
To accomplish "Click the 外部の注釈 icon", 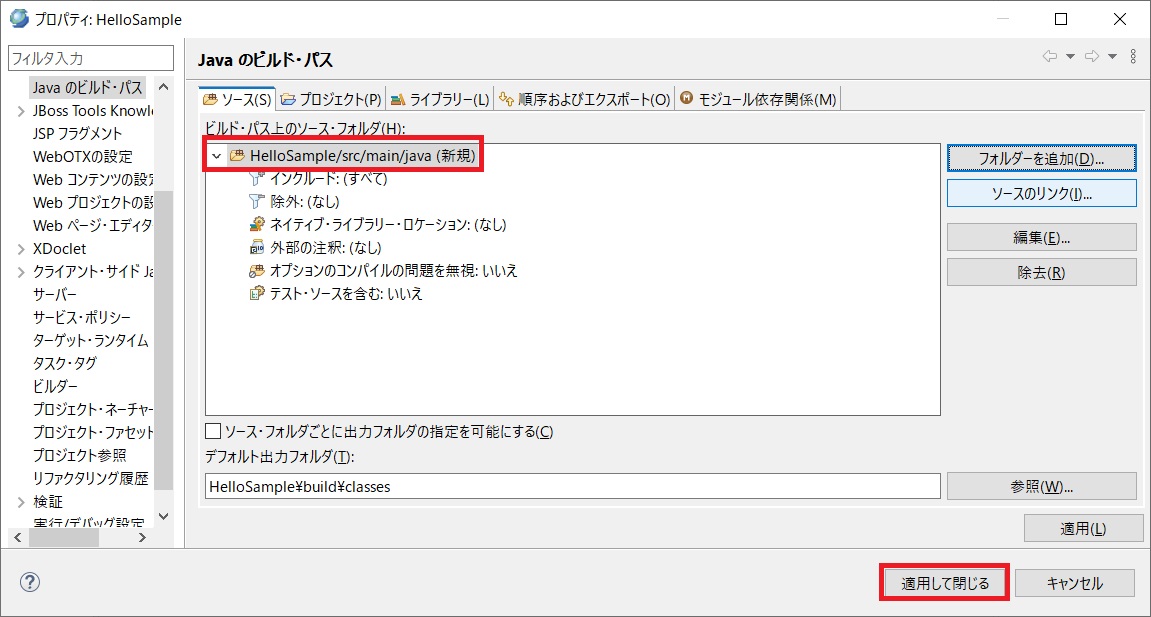I will [x=256, y=247].
